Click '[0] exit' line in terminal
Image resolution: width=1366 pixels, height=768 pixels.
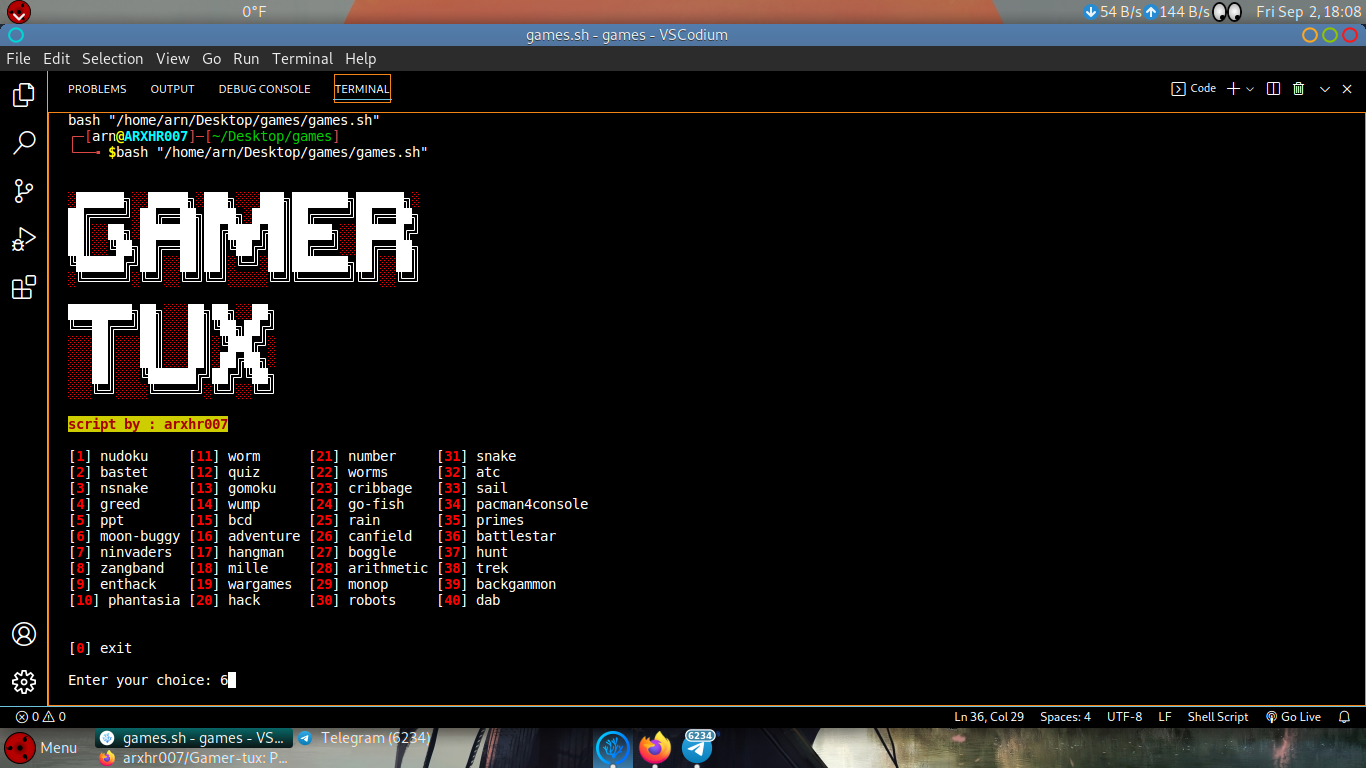tap(100, 648)
